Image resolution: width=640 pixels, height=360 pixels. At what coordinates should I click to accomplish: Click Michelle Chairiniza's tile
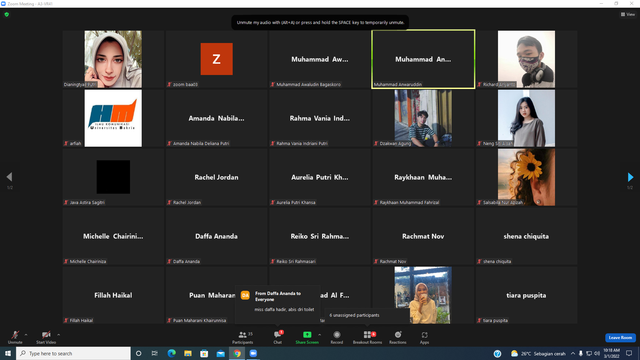click(x=113, y=236)
